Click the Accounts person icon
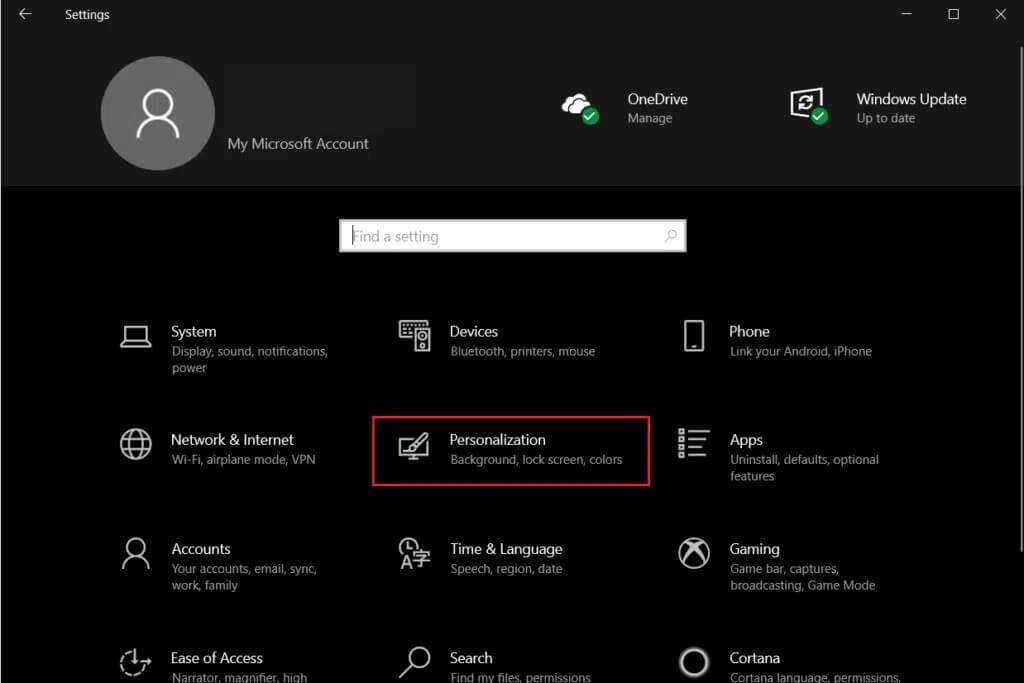 [x=136, y=554]
